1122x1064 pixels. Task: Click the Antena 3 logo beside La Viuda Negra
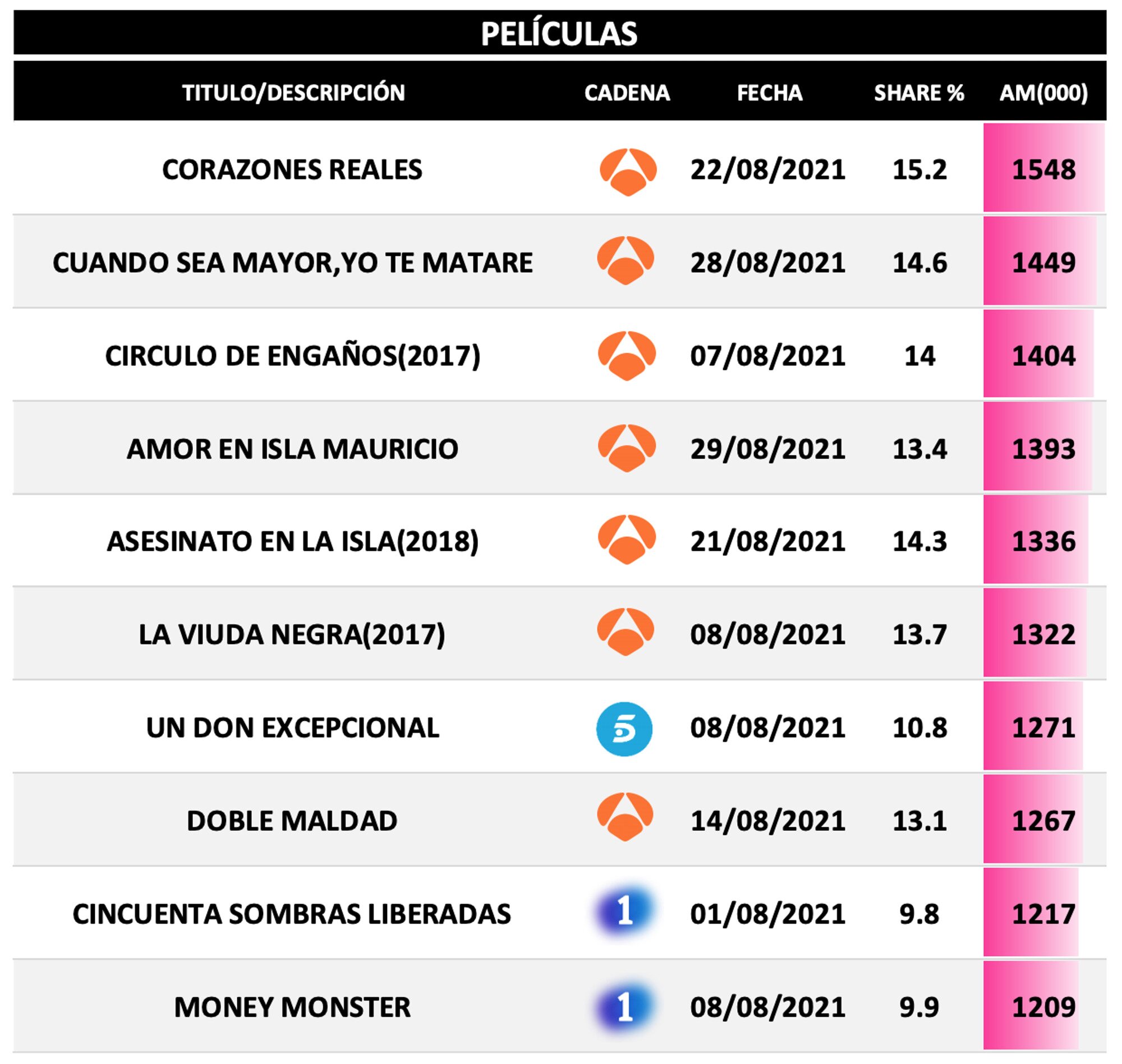click(x=625, y=632)
